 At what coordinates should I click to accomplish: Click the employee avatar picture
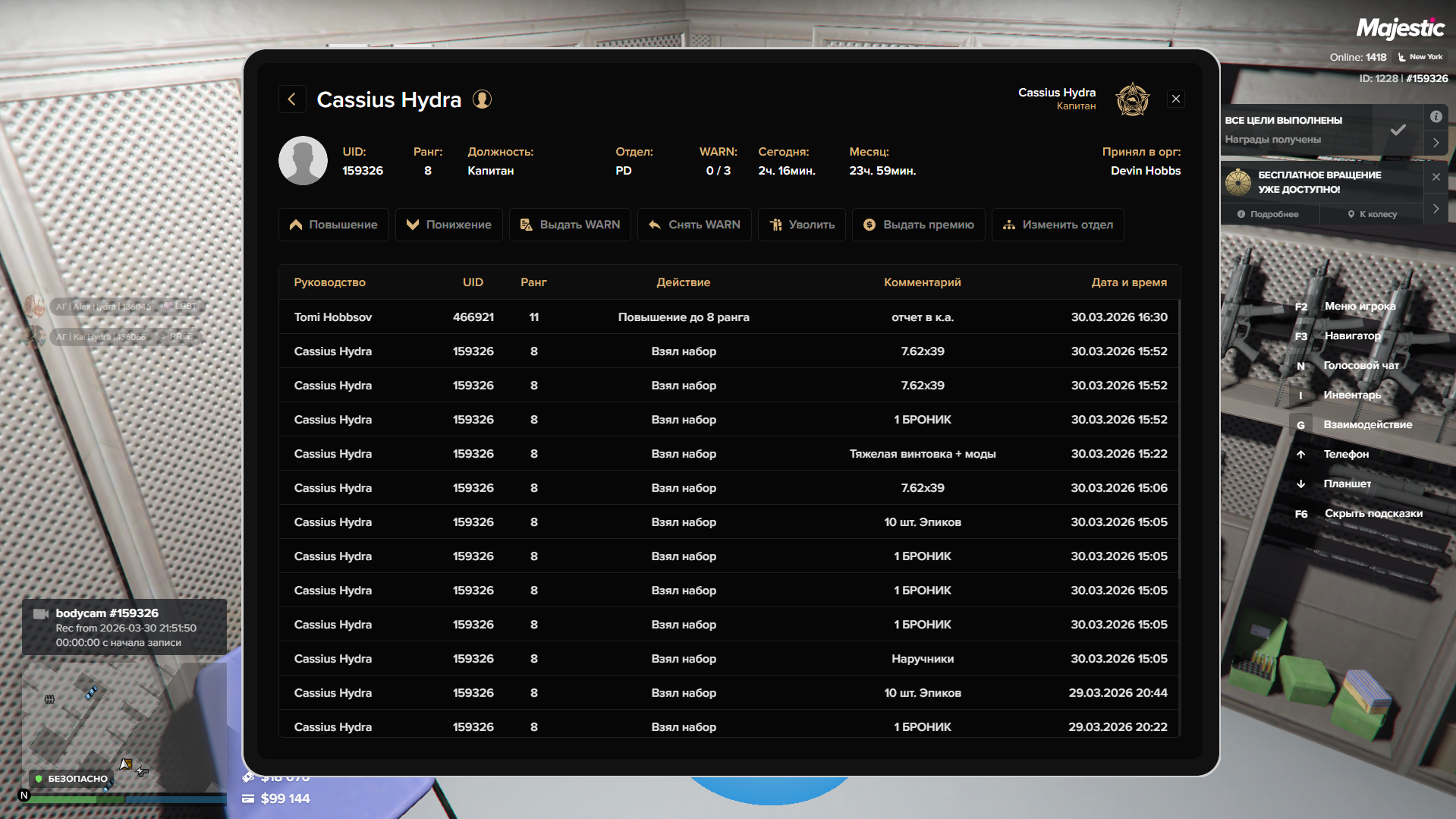pyautogui.click(x=303, y=161)
